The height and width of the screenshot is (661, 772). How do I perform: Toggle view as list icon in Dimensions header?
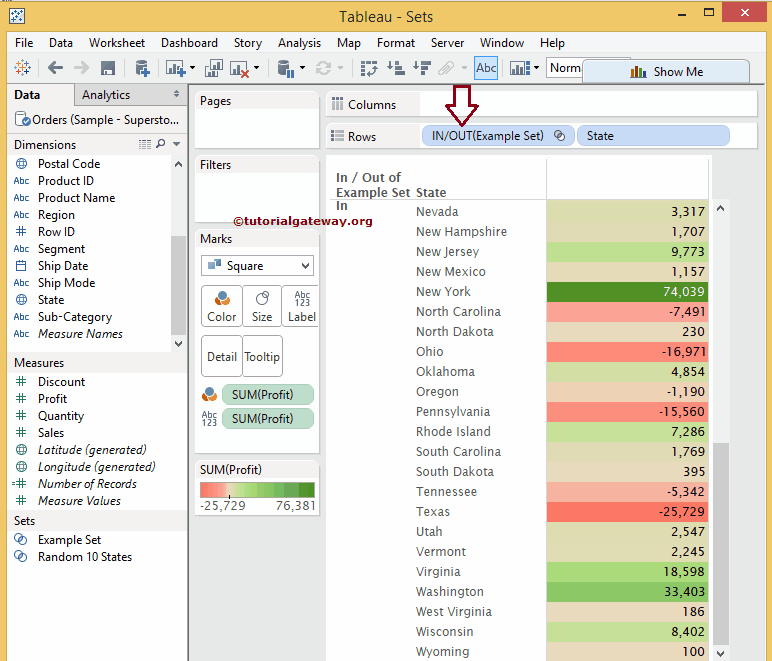pos(145,145)
